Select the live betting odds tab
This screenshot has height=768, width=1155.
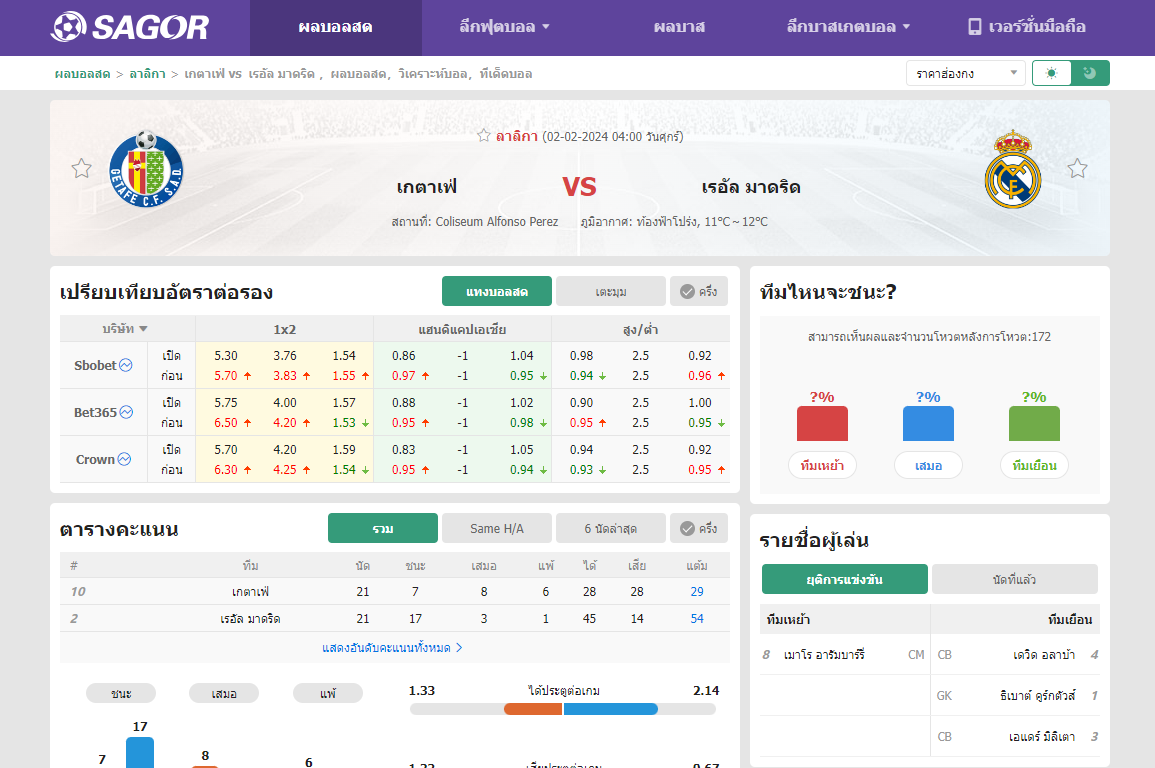[x=496, y=292]
